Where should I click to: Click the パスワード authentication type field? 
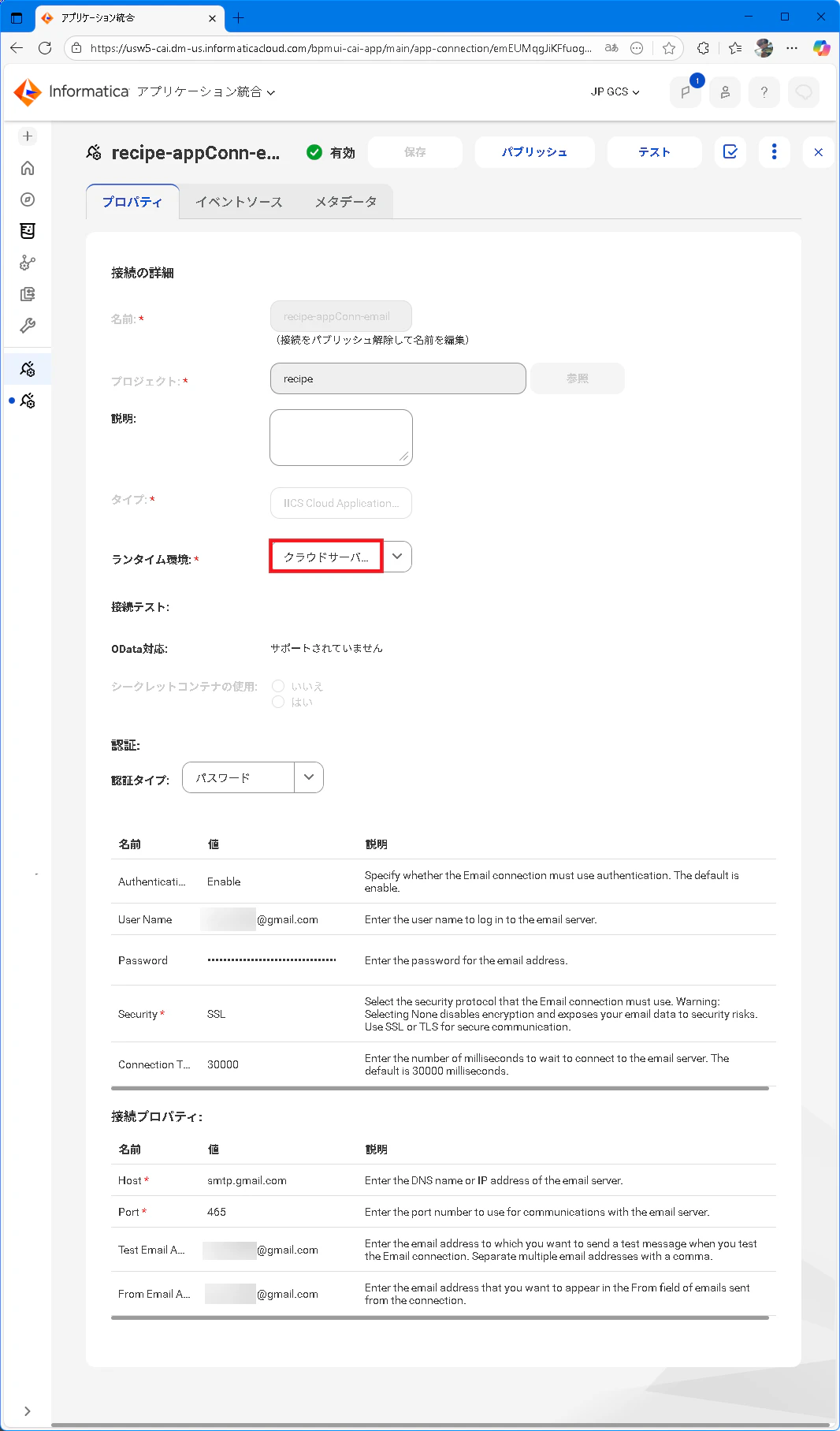[x=238, y=777]
